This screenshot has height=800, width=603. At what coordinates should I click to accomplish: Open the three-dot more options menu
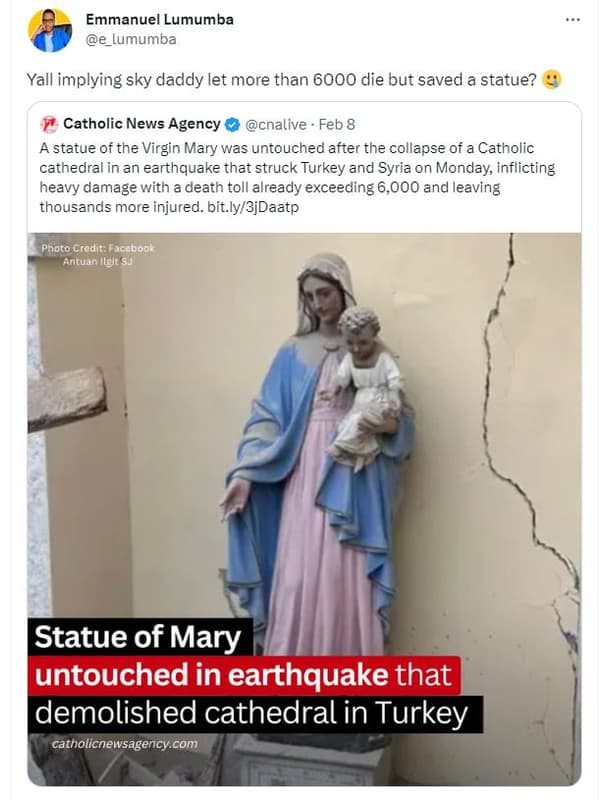tap(572, 19)
